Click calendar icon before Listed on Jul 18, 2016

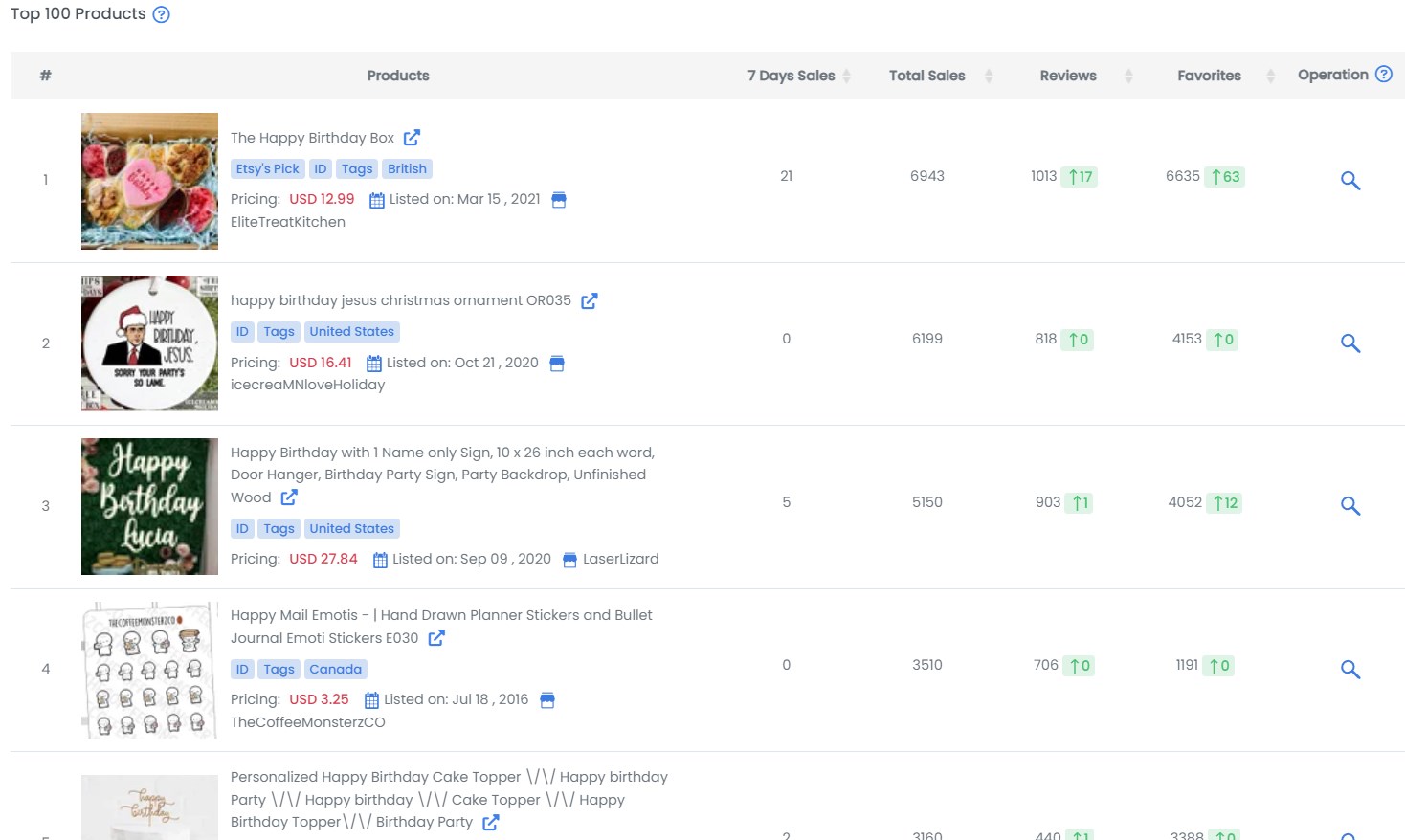pyautogui.click(x=371, y=700)
